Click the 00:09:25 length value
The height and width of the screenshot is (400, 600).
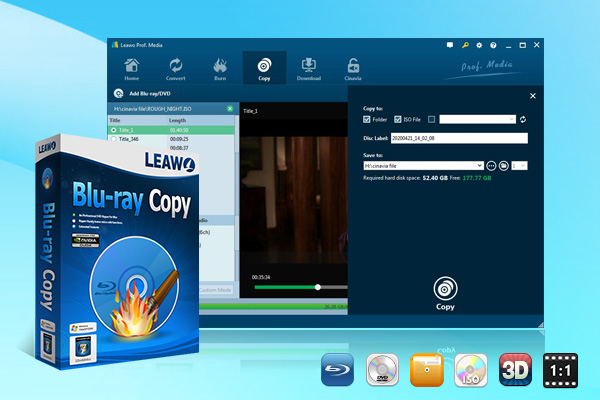[x=179, y=139]
